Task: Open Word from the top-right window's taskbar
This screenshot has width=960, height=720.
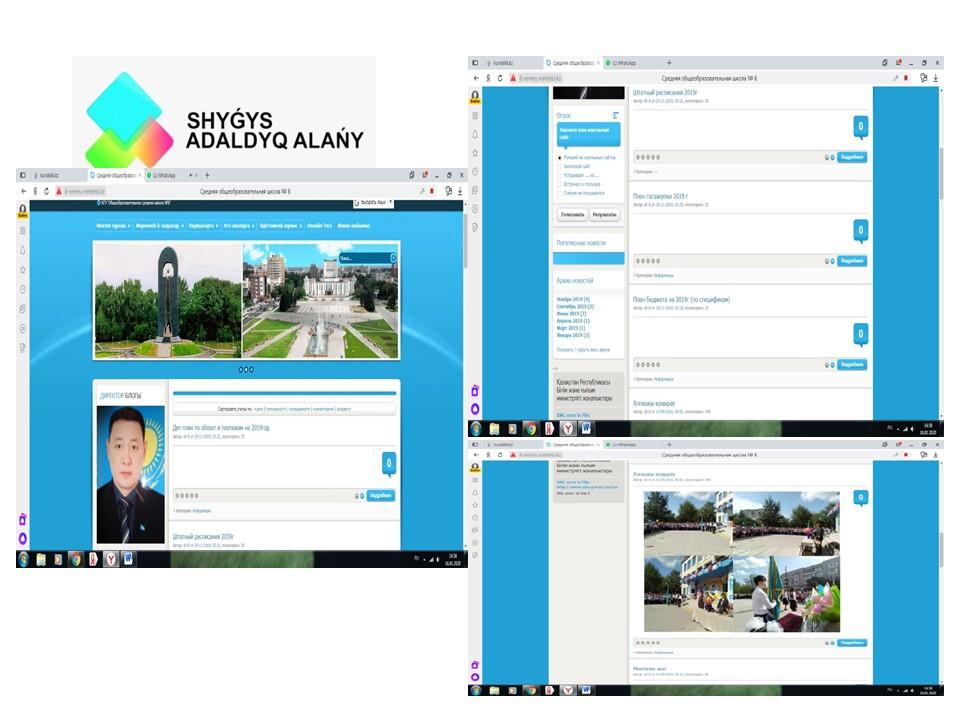Action: point(586,429)
